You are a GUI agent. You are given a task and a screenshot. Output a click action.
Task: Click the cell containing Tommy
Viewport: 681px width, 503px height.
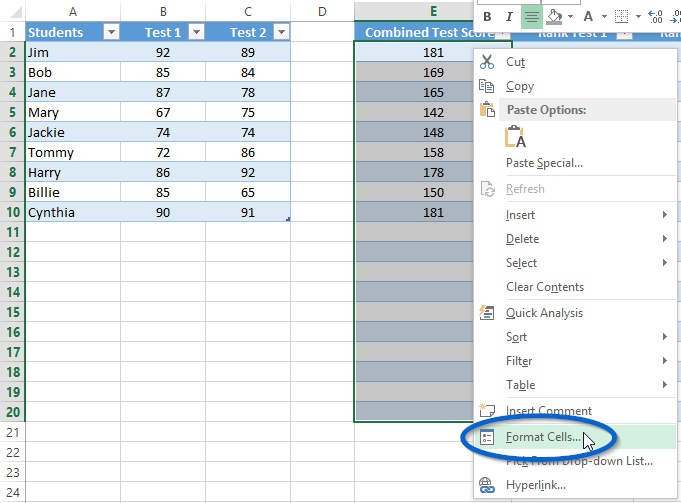tap(73, 152)
